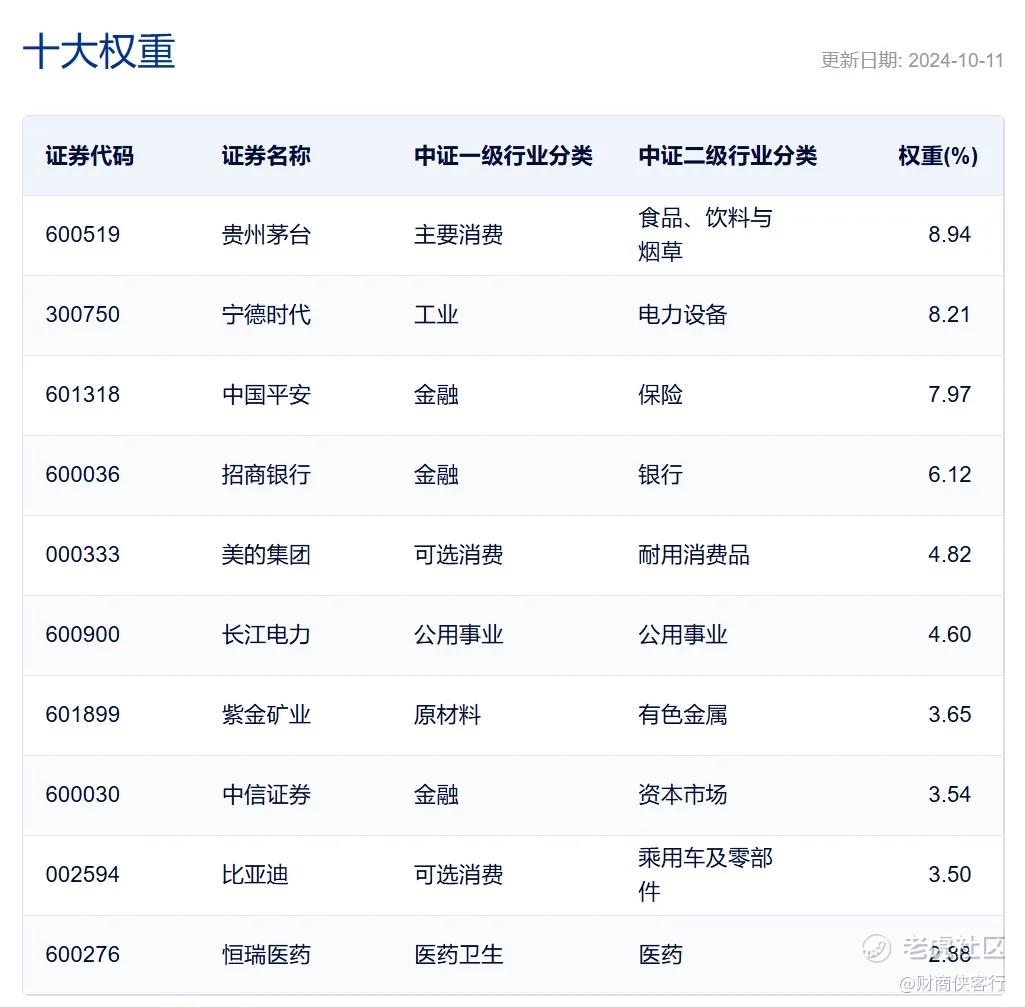Click 电力设备 sub-industry cell
Screen dimensions: 1025x1007
click(x=682, y=315)
